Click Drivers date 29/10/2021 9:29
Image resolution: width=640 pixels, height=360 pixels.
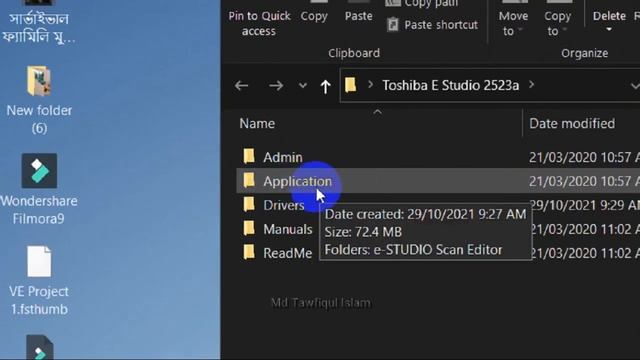[x=584, y=205]
